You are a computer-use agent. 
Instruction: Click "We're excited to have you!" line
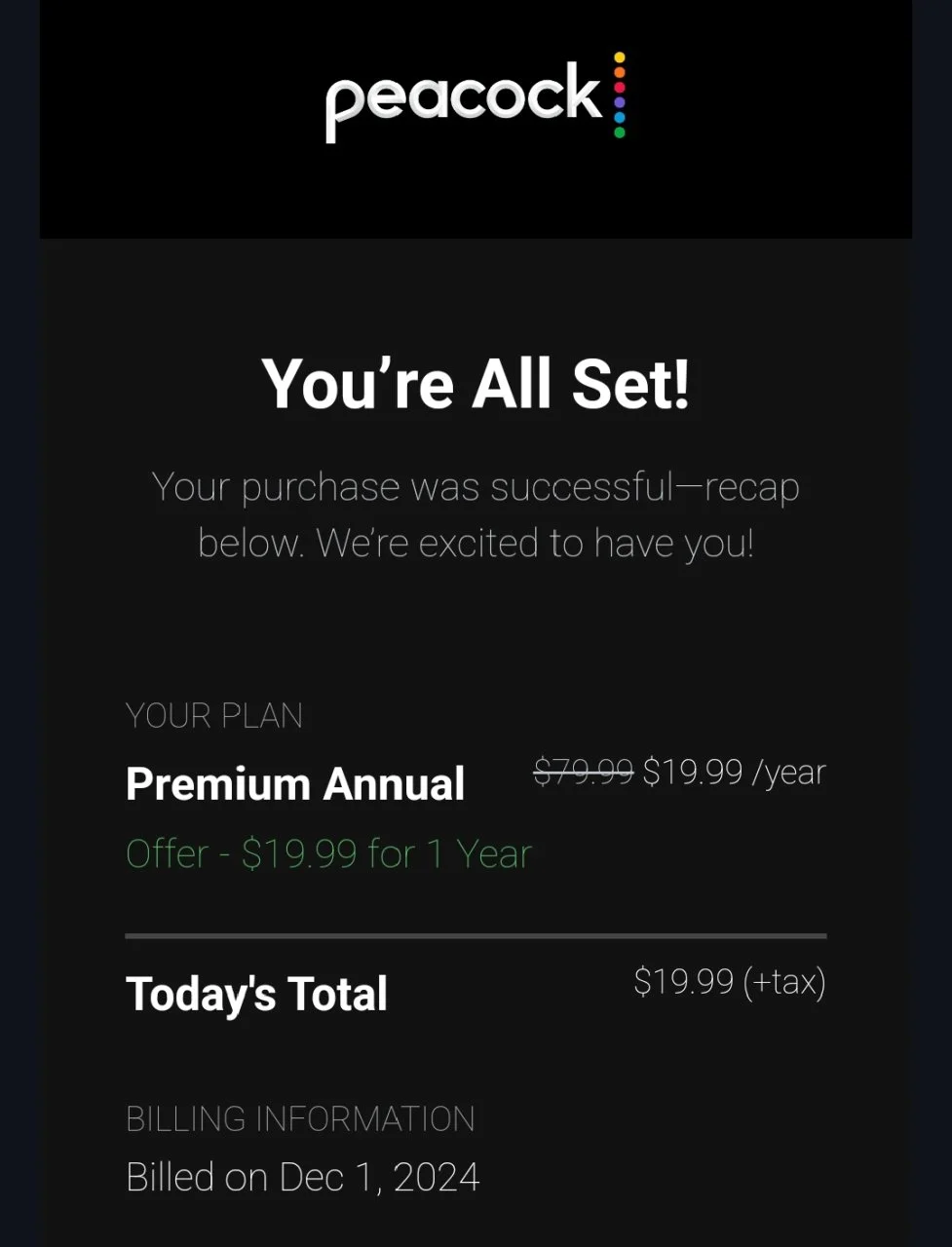click(535, 544)
